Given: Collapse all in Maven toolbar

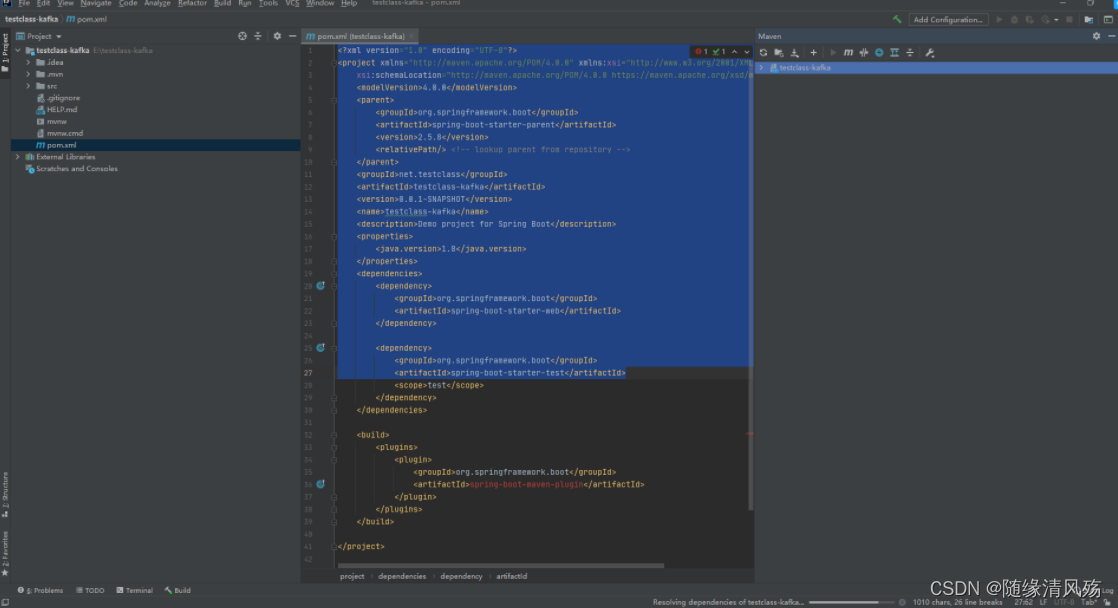Looking at the screenshot, I should point(910,53).
